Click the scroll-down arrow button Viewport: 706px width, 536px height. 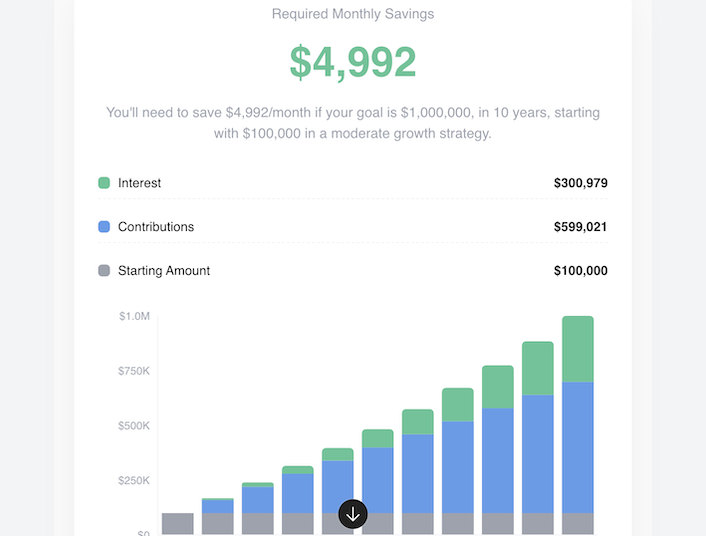pos(353,514)
